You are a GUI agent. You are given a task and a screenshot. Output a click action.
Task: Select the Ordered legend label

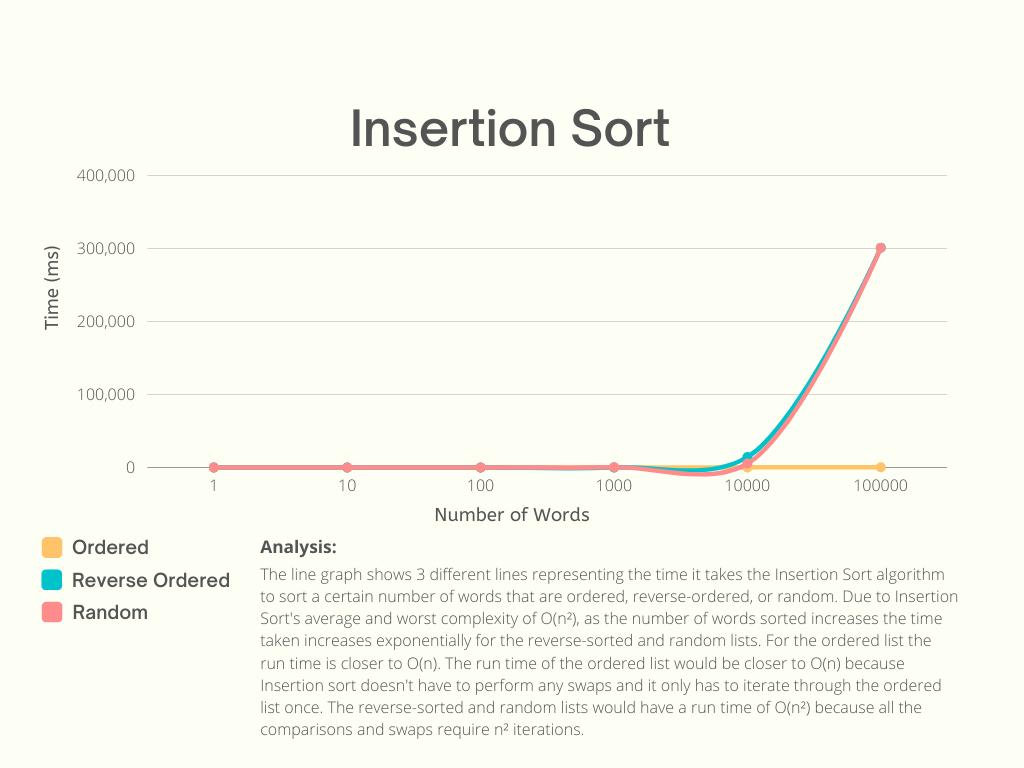pos(110,547)
